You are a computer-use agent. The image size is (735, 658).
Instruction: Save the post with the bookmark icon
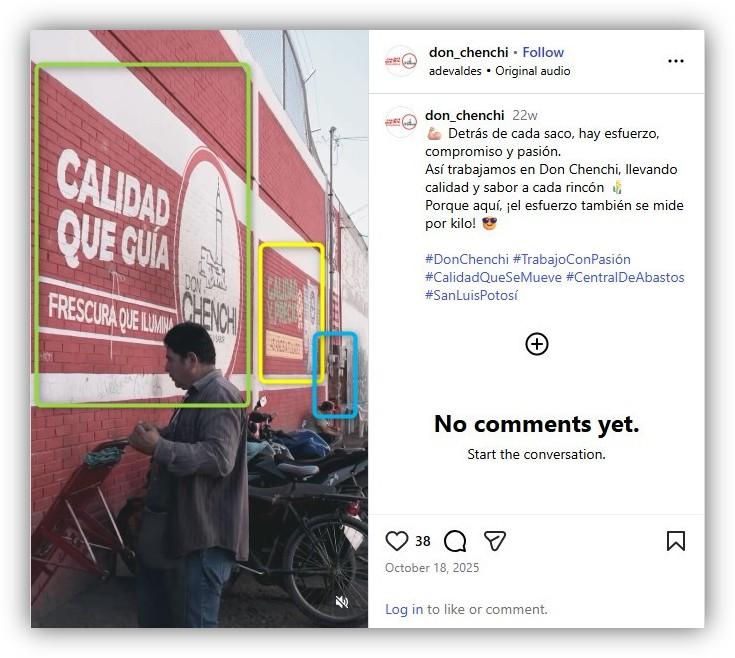675,541
